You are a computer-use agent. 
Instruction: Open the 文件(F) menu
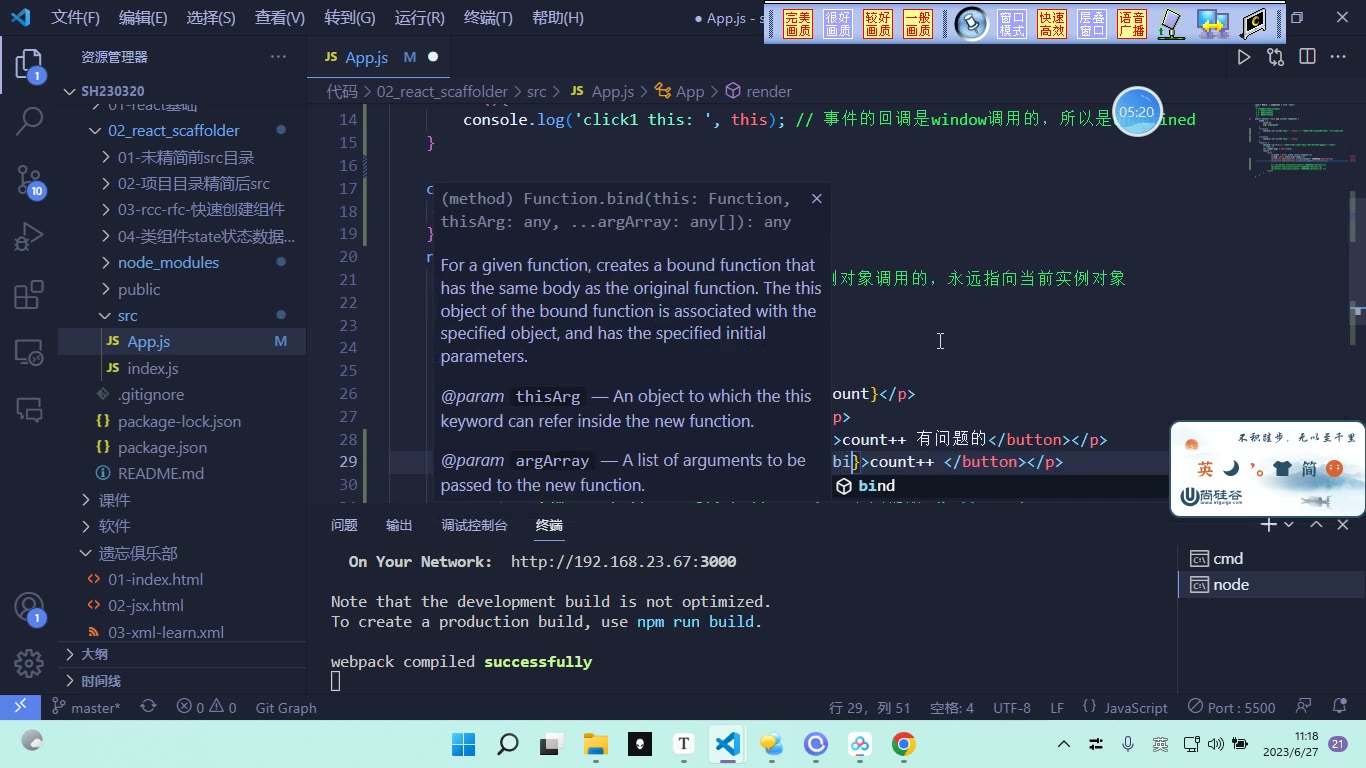click(x=76, y=18)
